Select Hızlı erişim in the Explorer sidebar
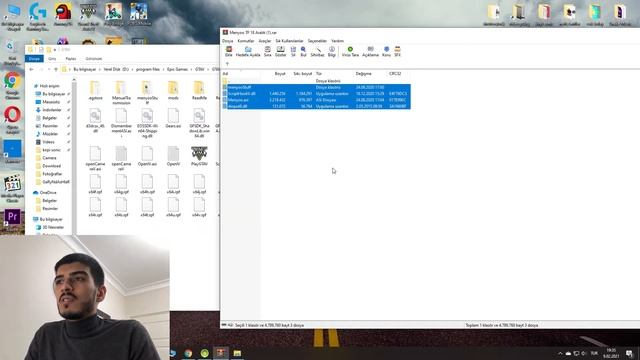640x360 pixels. pyautogui.click(x=49, y=86)
